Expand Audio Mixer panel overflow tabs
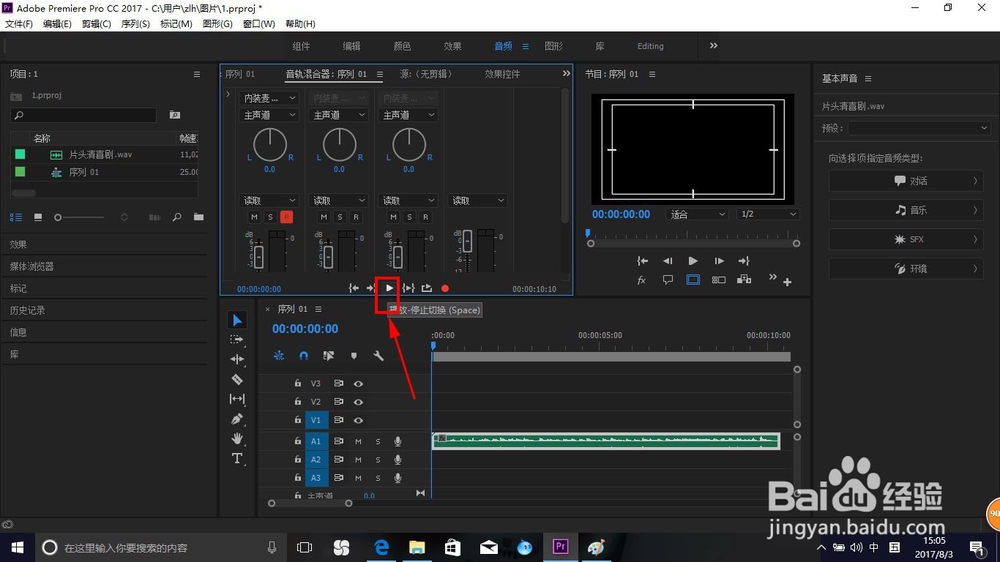 (566, 73)
